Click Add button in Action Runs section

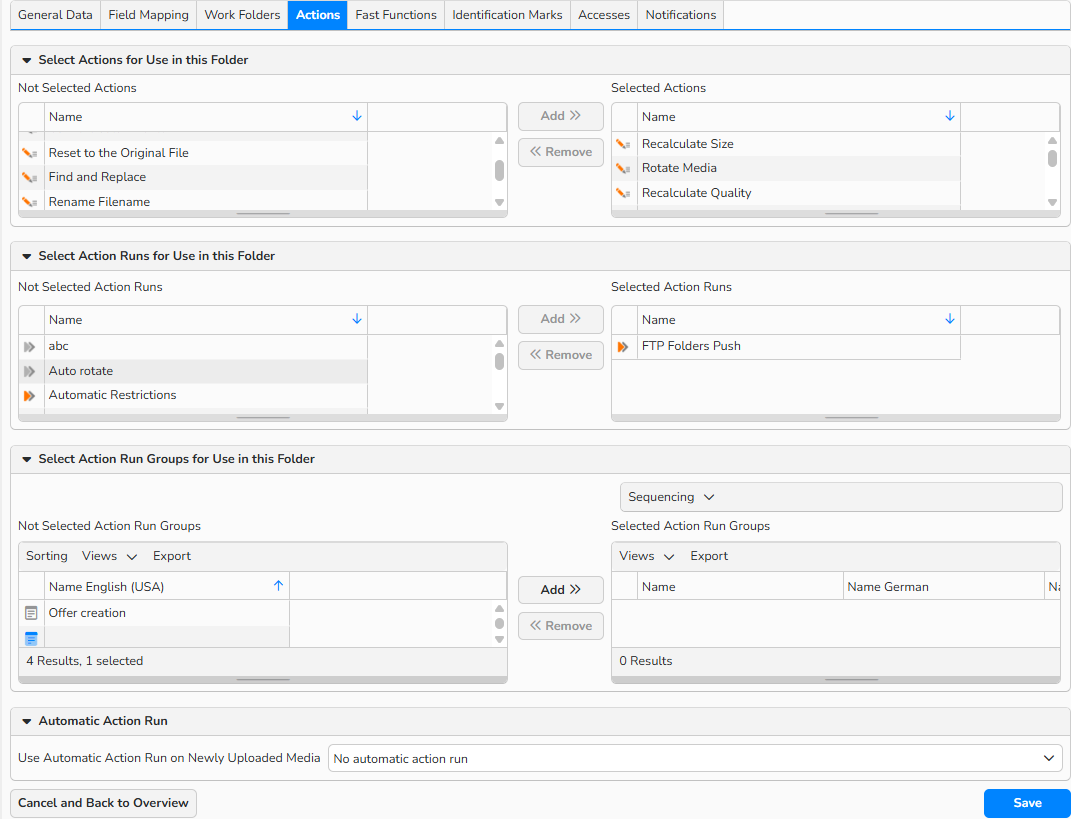[561, 319]
